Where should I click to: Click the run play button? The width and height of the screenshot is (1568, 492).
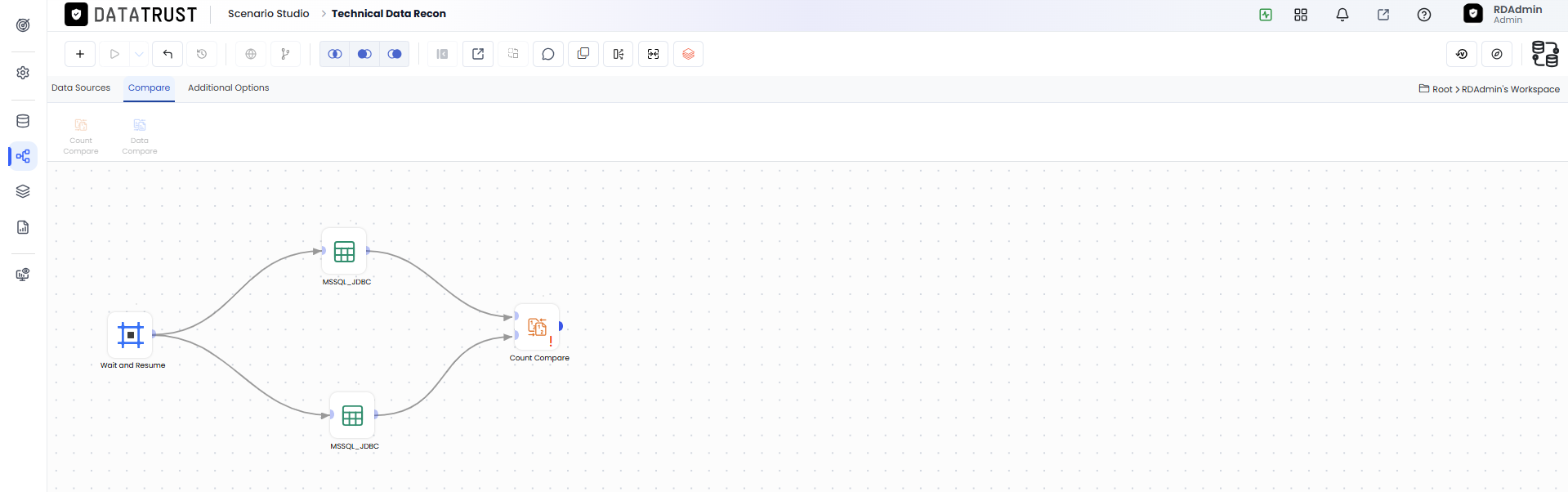(x=114, y=54)
